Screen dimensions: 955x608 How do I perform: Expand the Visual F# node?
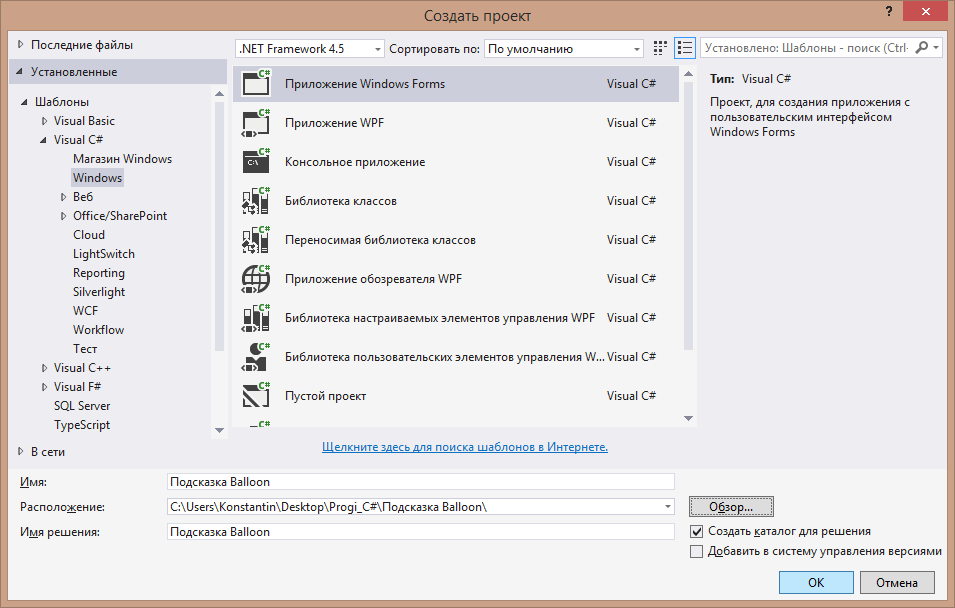click(44, 387)
